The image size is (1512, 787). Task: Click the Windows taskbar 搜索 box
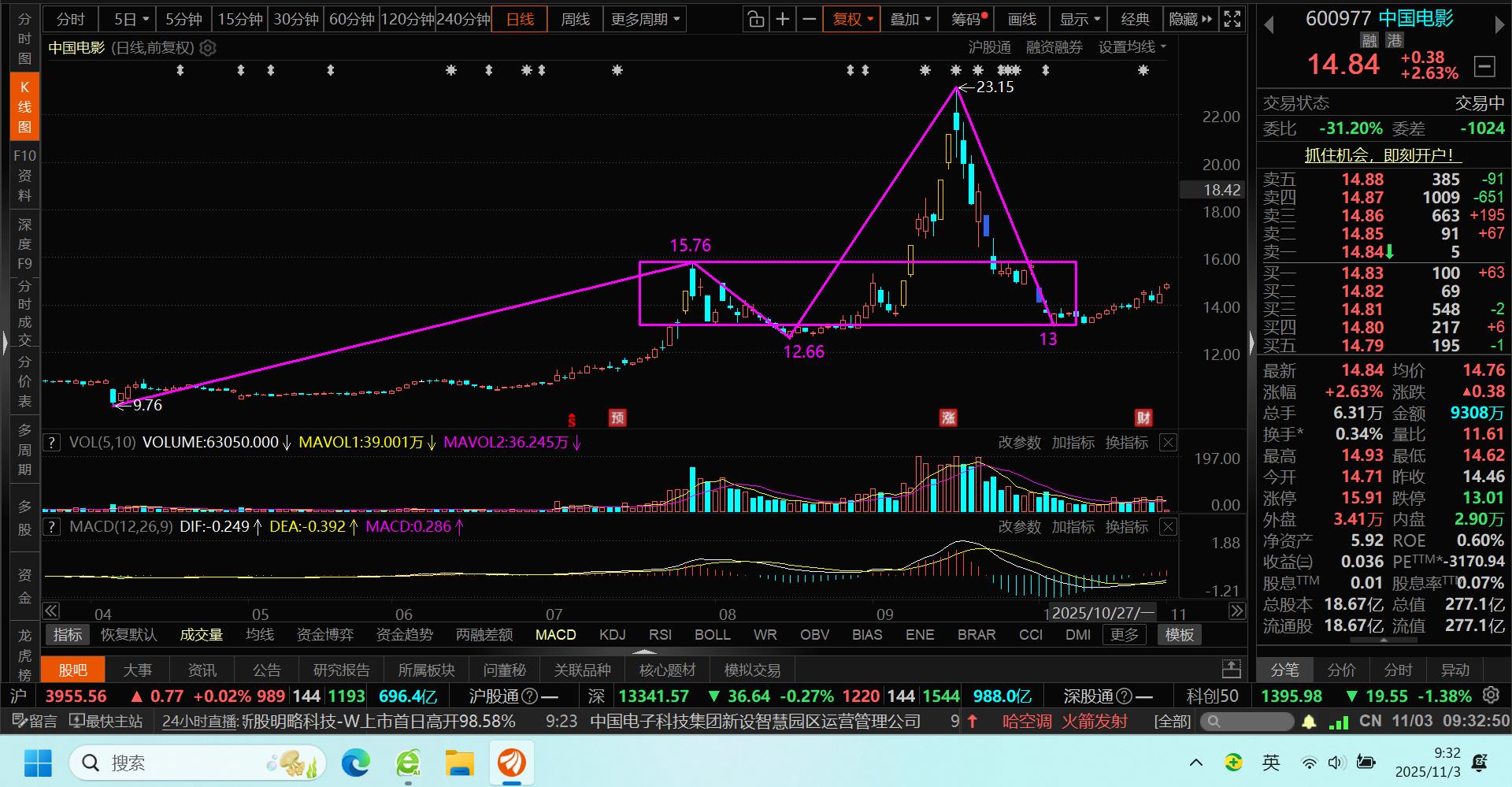pos(198,763)
